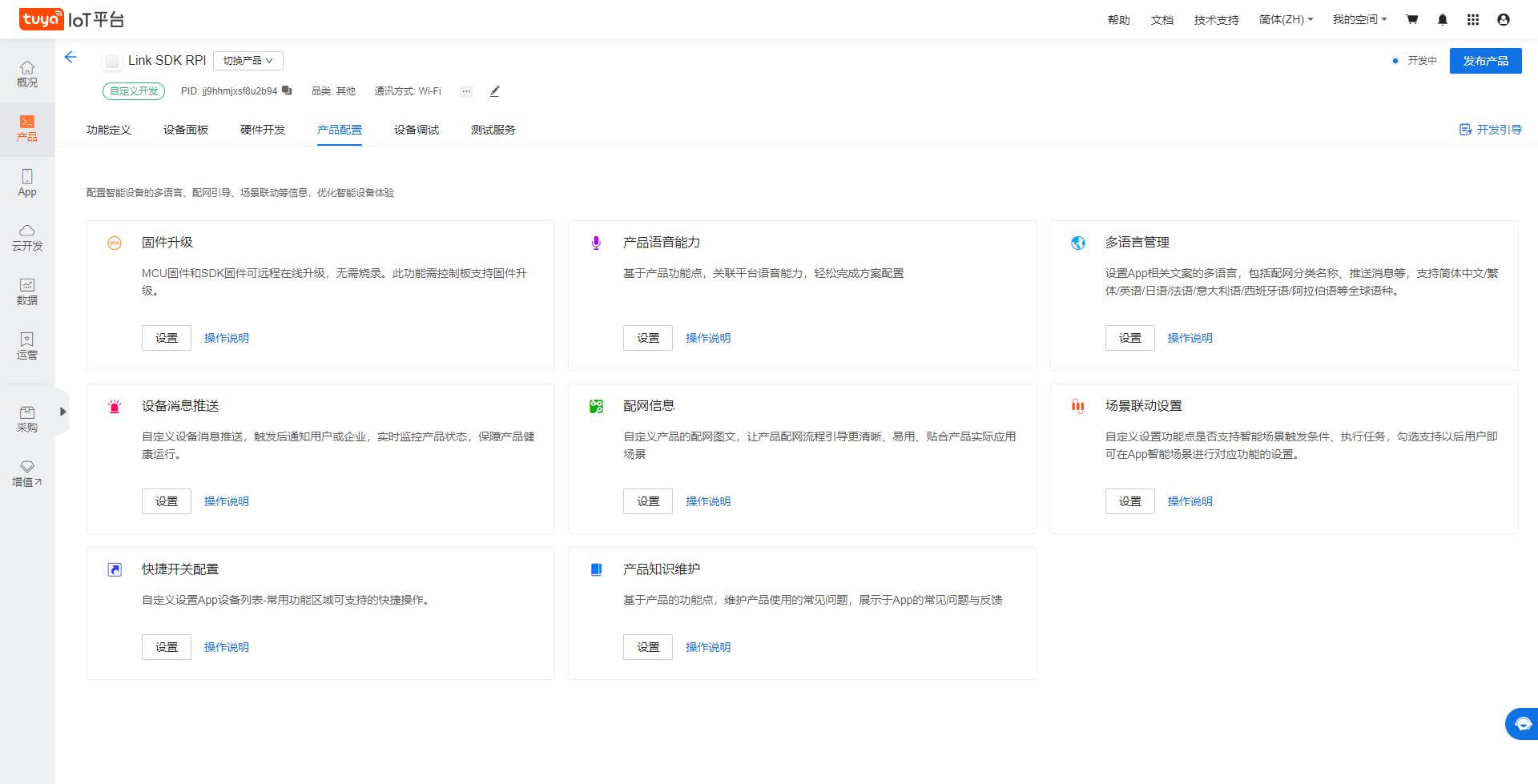Click 设置 for 产品语音能力
The width and height of the screenshot is (1538, 784).
click(x=648, y=338)
